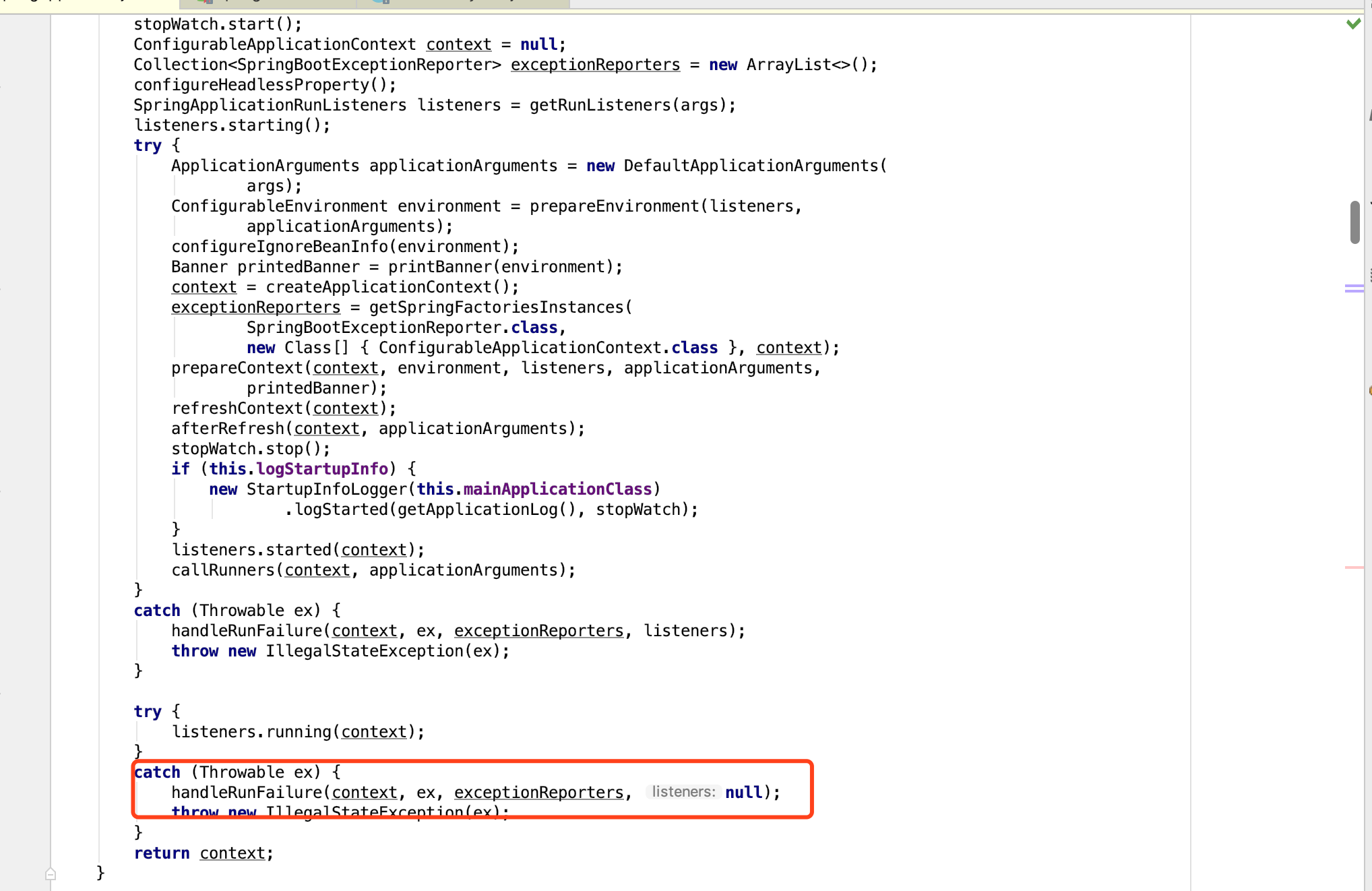Click the refreshContext method call
This screenshot has width=1372, height=891.
point(237,408)
